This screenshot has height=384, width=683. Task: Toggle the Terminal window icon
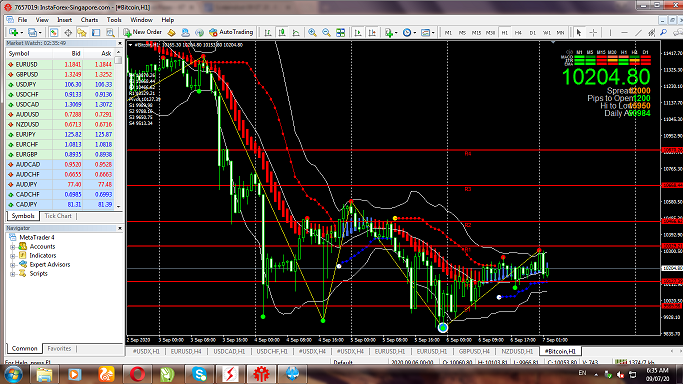click(96, 33)
